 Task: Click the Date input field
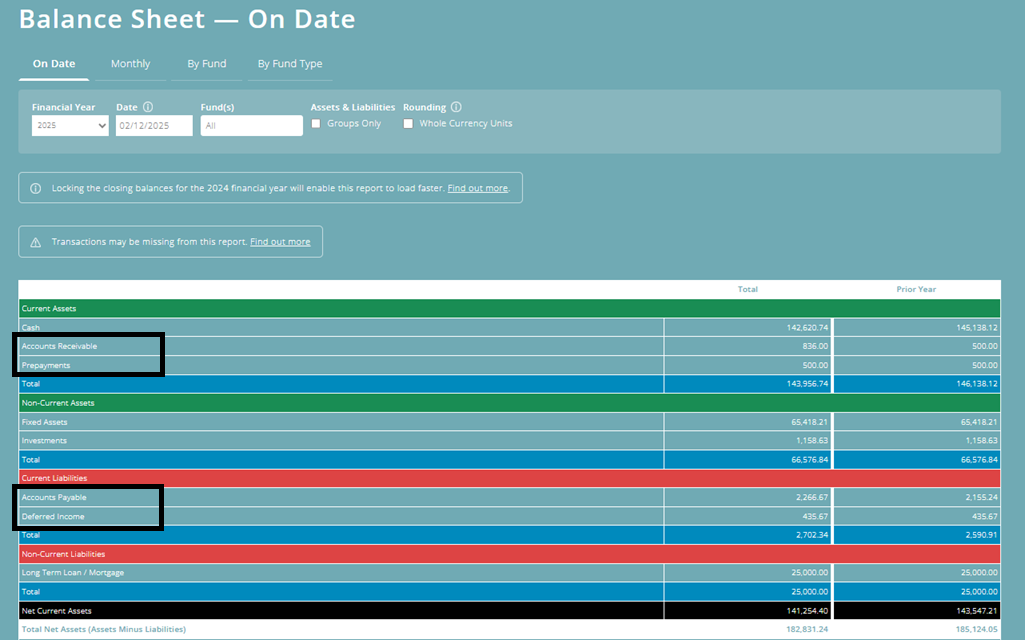[x=154, y=126]
